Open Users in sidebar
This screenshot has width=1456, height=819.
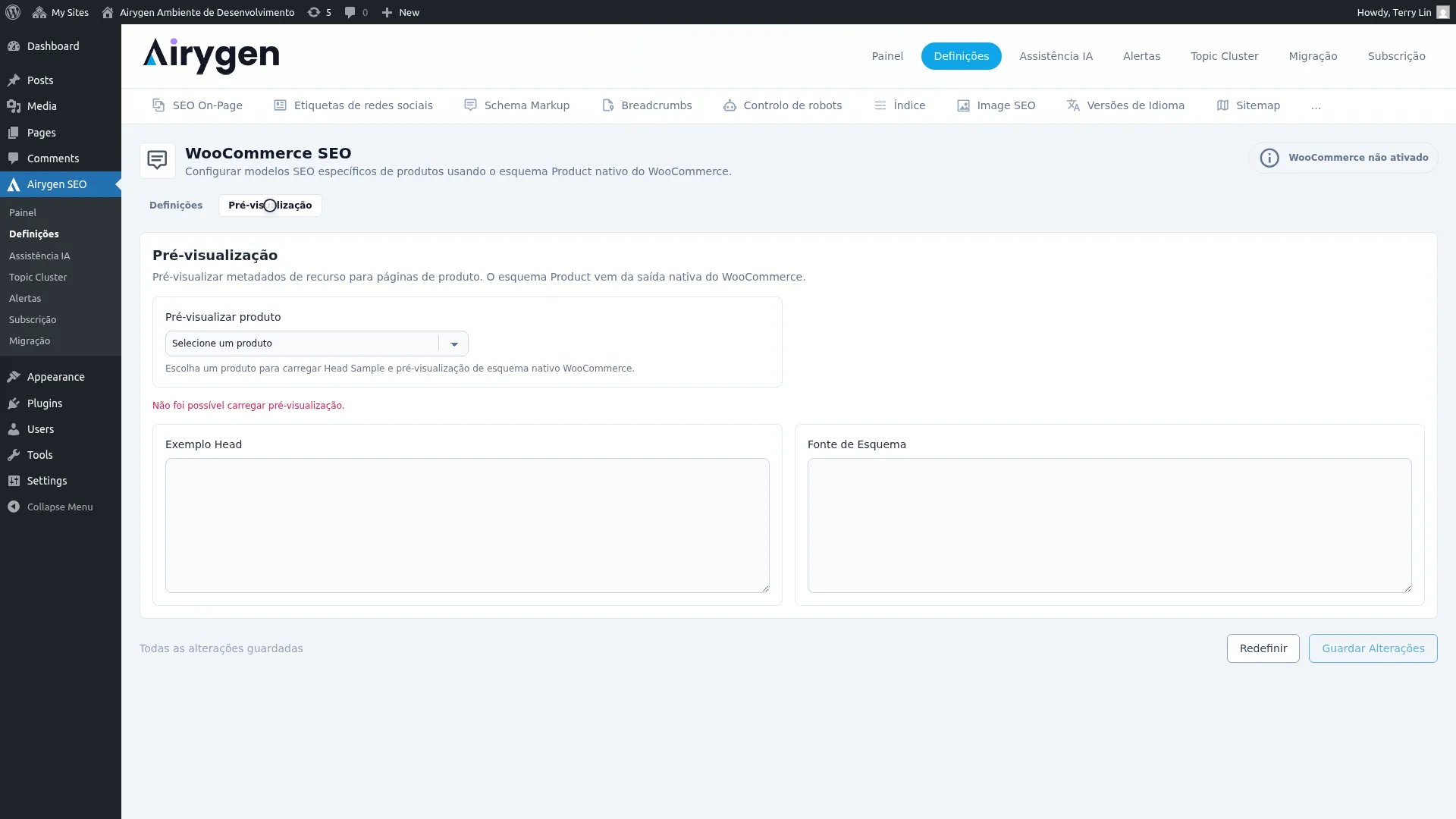click(x=61, y=429)
